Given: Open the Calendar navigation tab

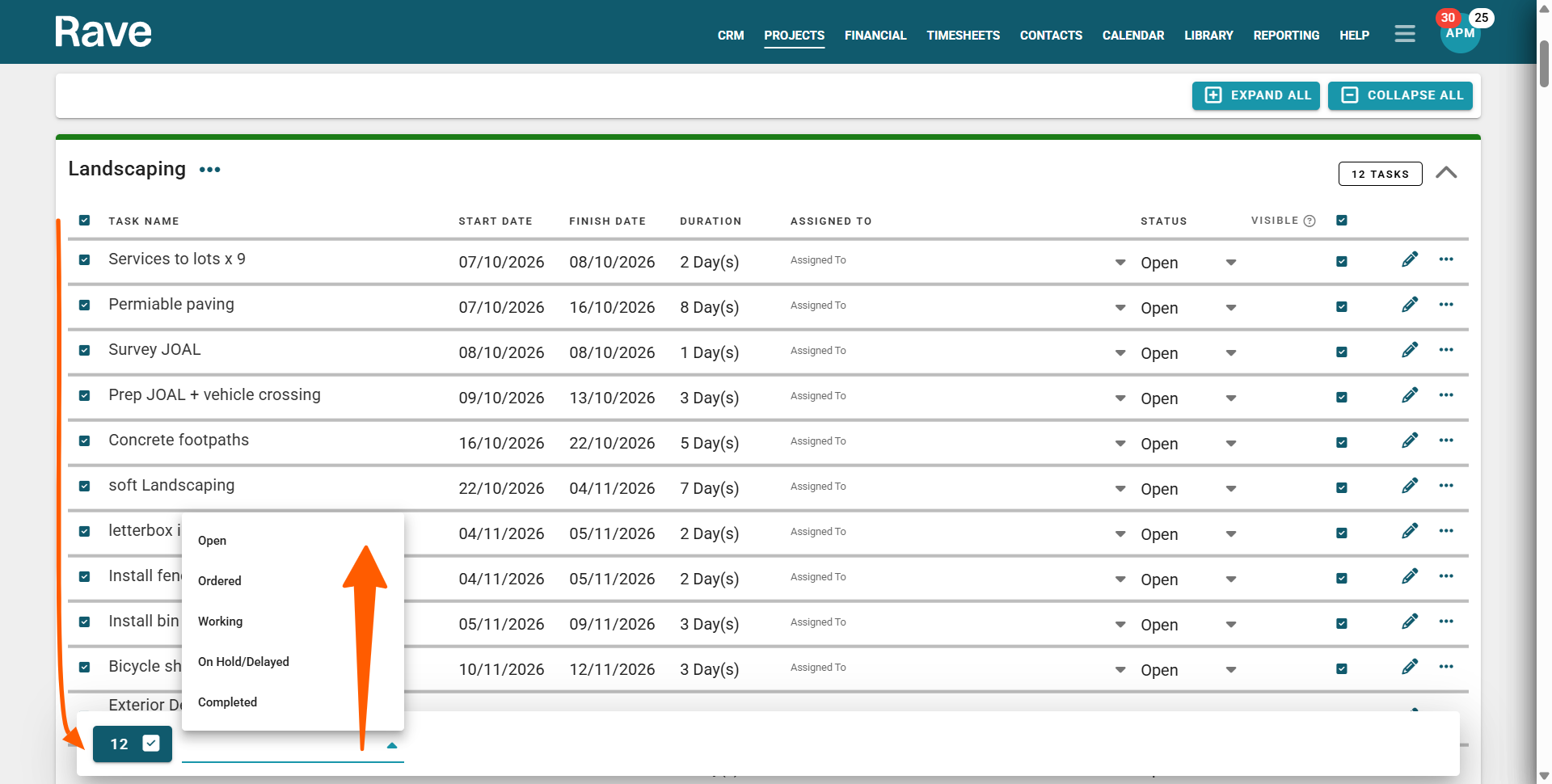Looking at the screenshot, I should tap(1133, 36).
